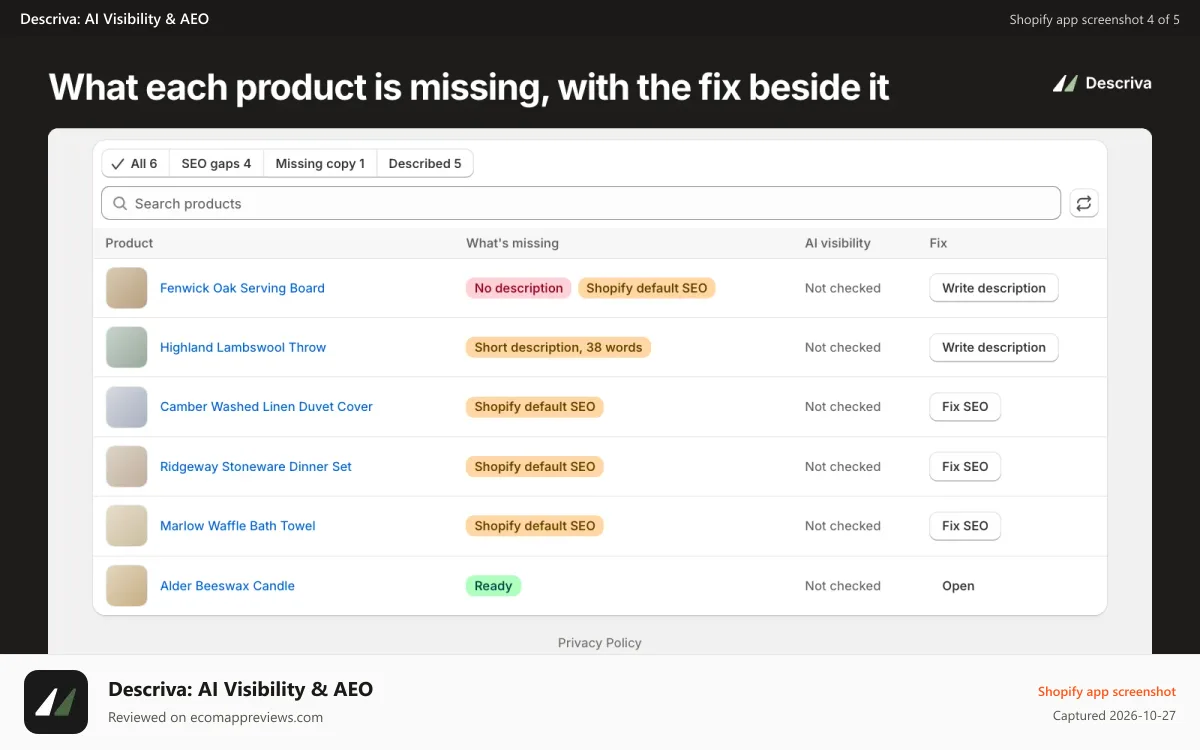Click the No description badge
The height and width of the screenshot is (750, 1200).
[x=519, y=288]
